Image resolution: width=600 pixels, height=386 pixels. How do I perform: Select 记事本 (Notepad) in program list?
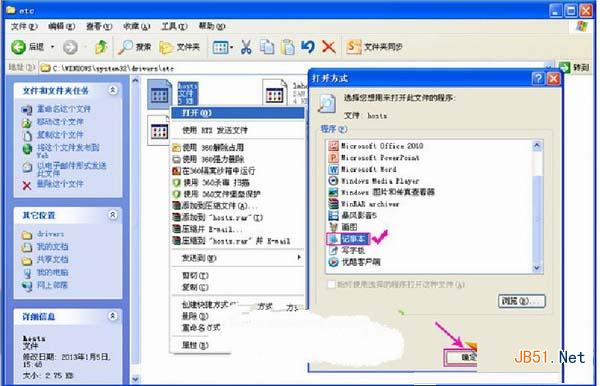tap(347, 239)
